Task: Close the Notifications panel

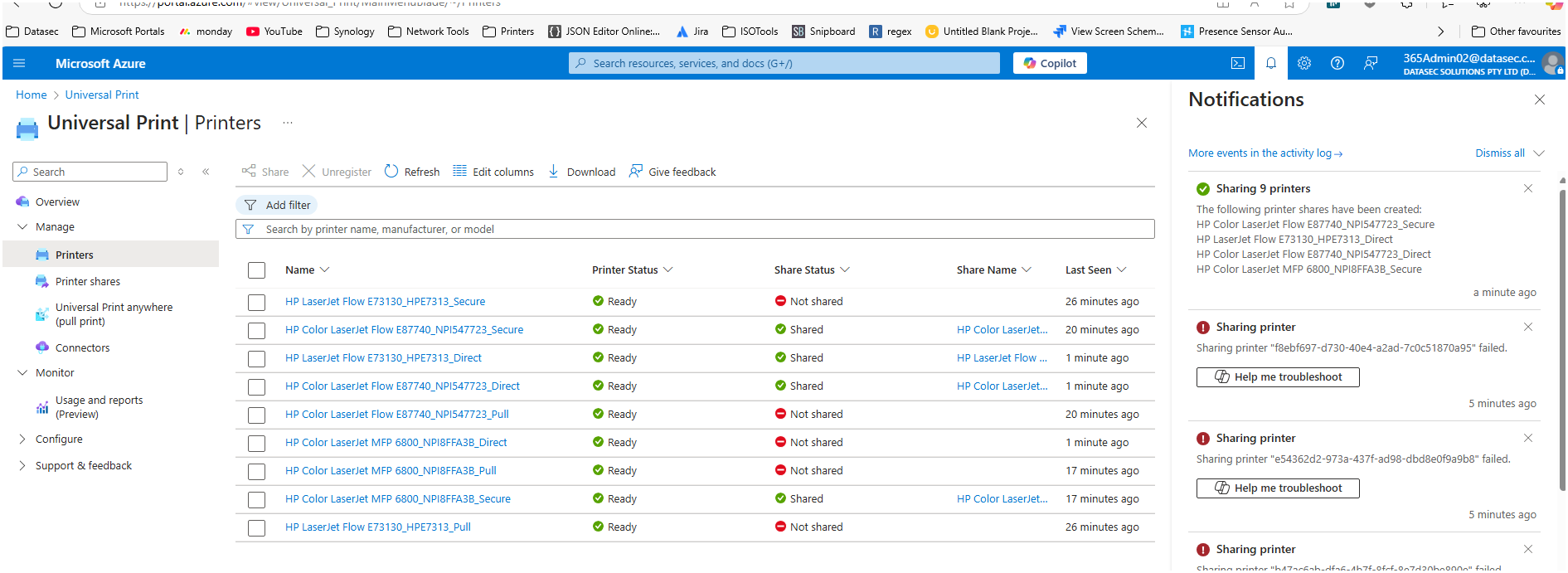Action: 1540,100
